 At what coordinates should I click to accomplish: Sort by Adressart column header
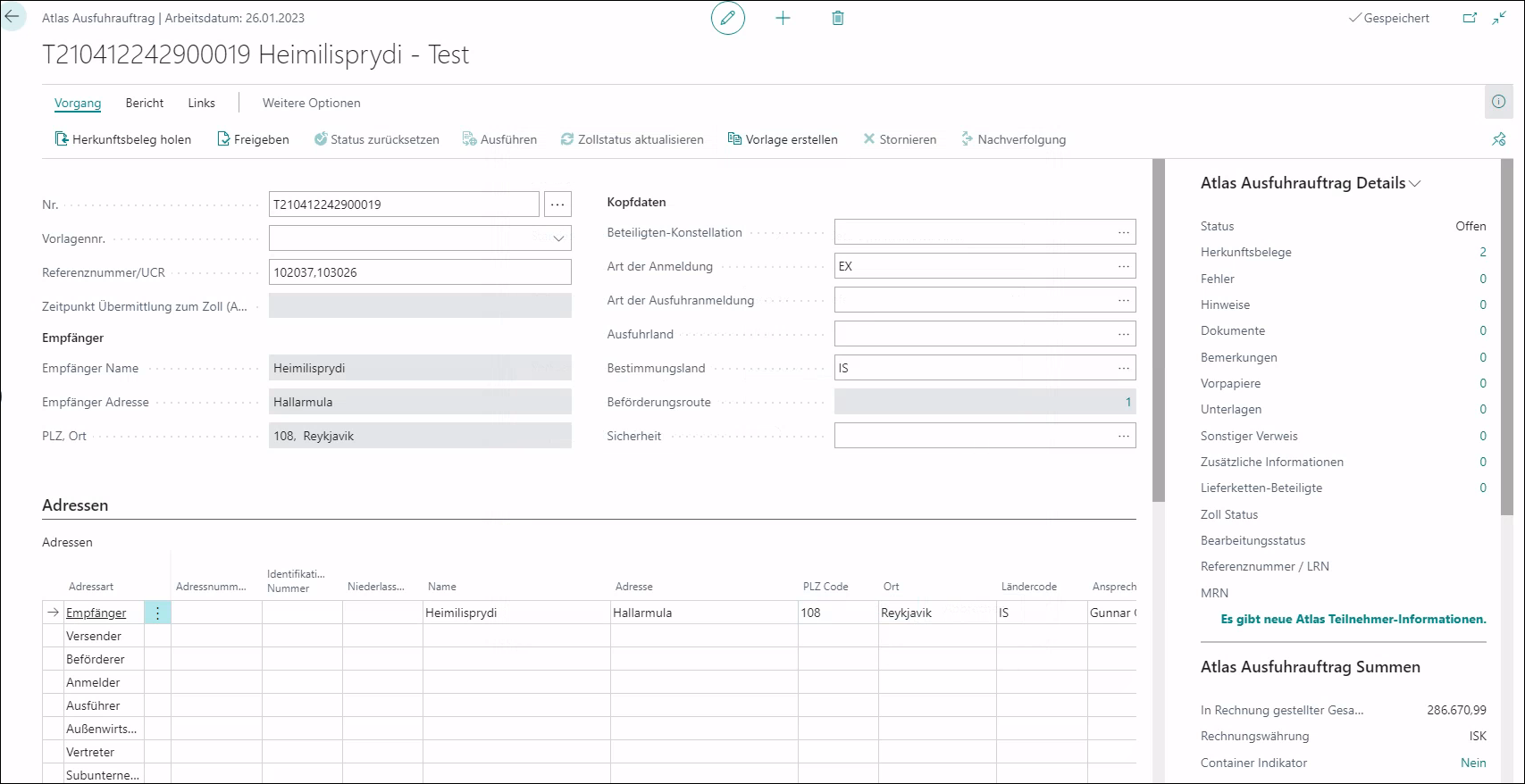coord(91,587)
